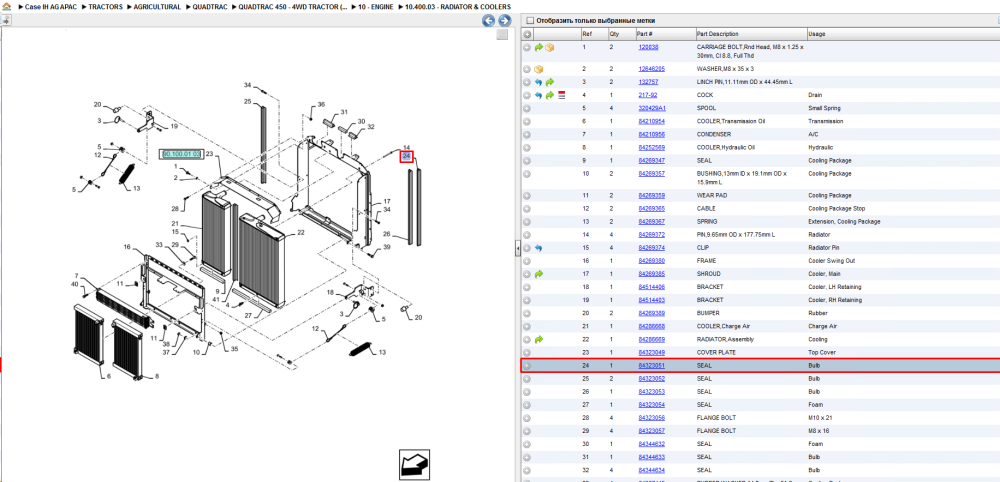Click the box package icon on the WASHER row

click(x=539, y=69)
